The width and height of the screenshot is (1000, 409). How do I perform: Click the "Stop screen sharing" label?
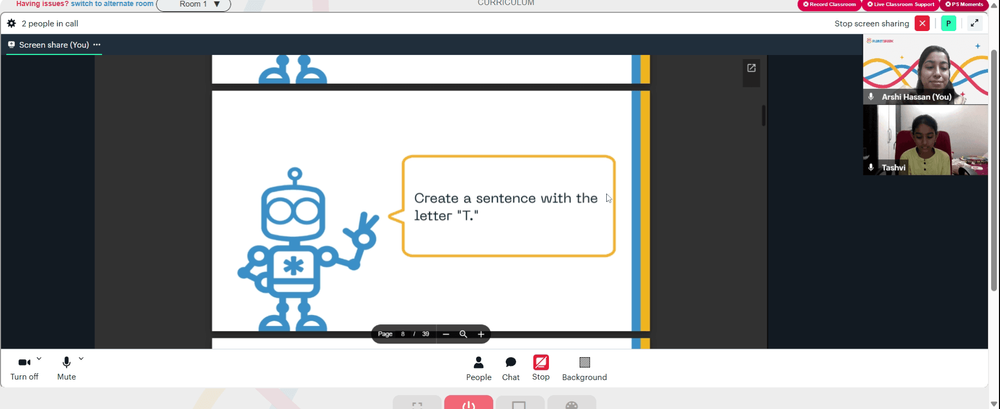coord(872,24)
